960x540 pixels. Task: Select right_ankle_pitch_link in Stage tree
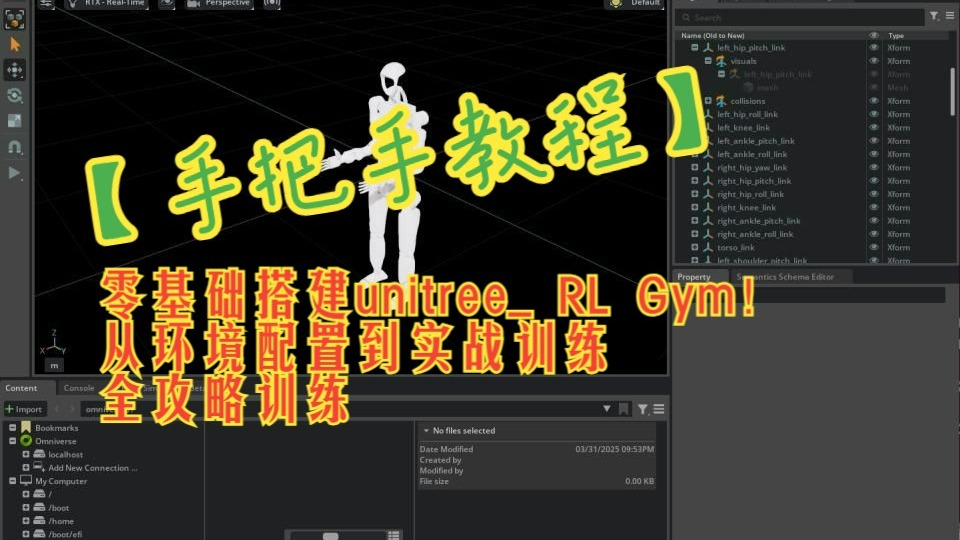point(759,220)
